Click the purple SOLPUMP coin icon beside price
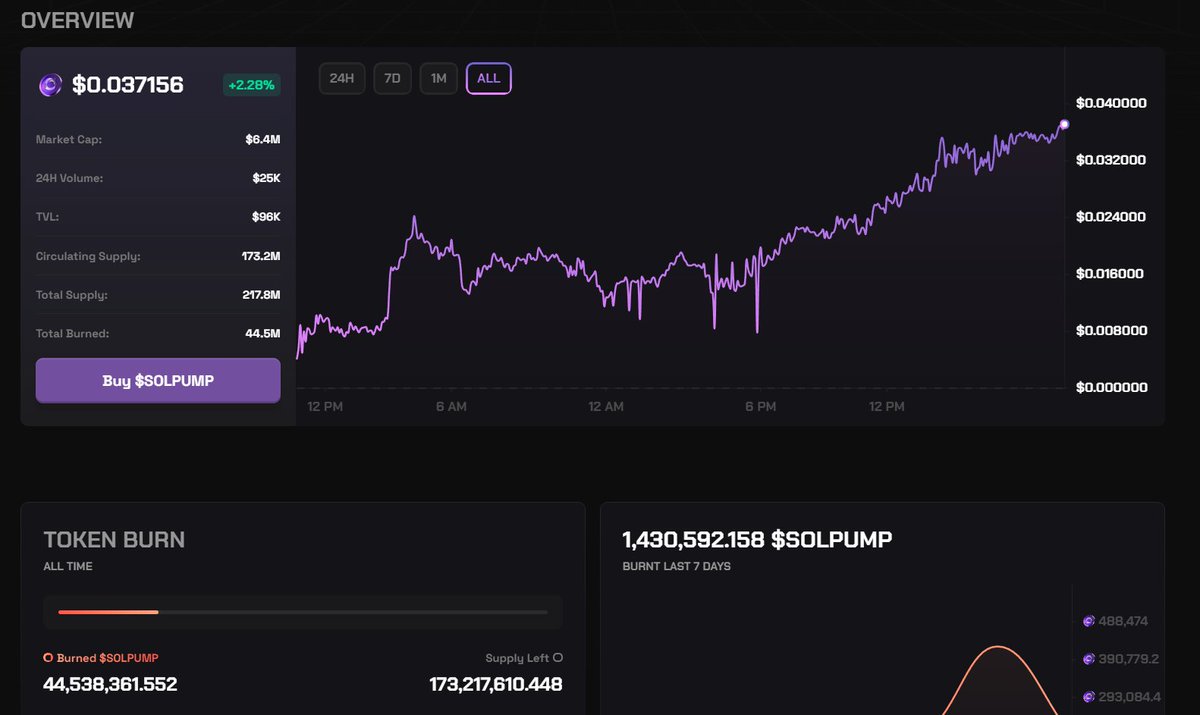The height and width of the screenshot is (715, 1200). 50,85
